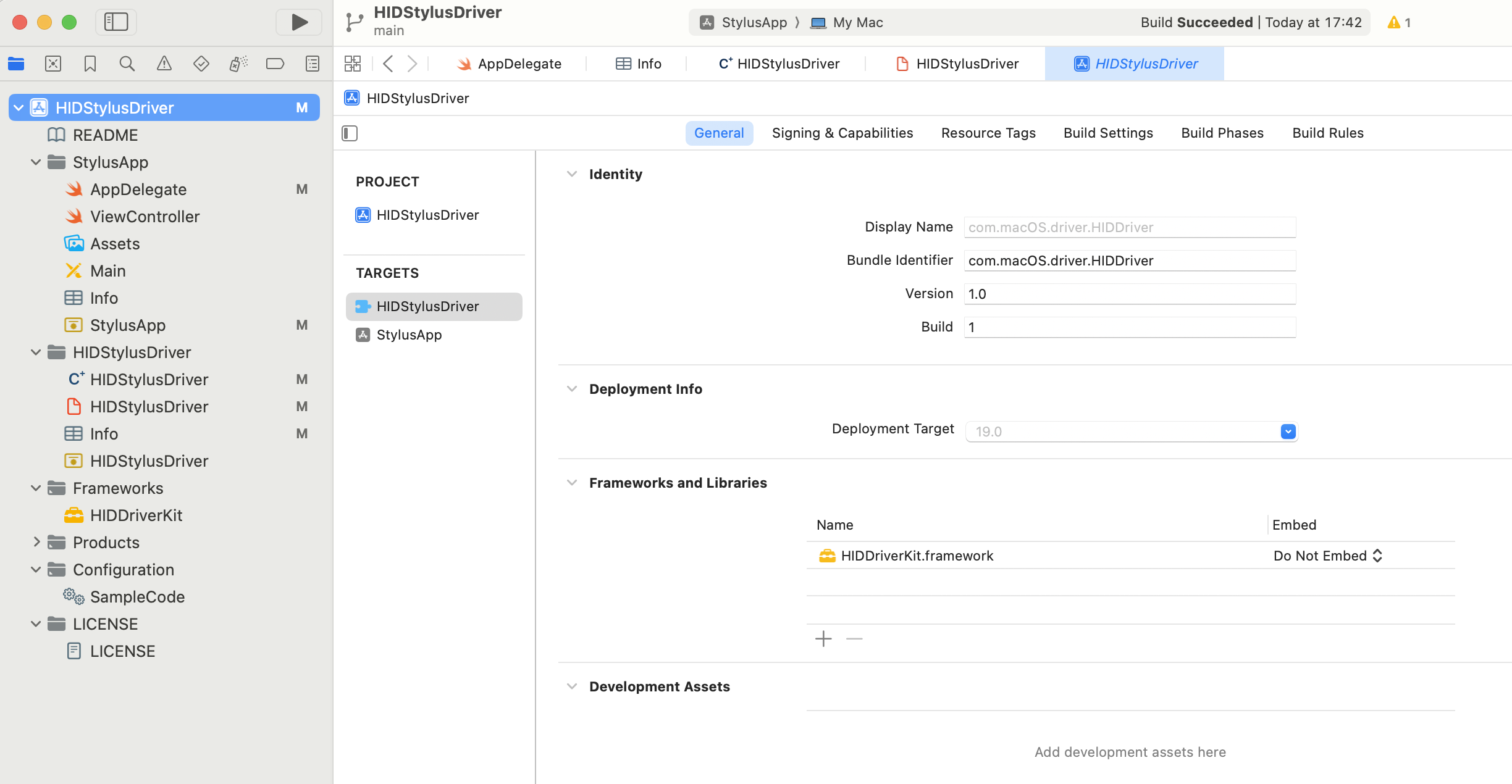1512x784 pixels.
Task: Run the project with the play button
Action: click(299, 22)
